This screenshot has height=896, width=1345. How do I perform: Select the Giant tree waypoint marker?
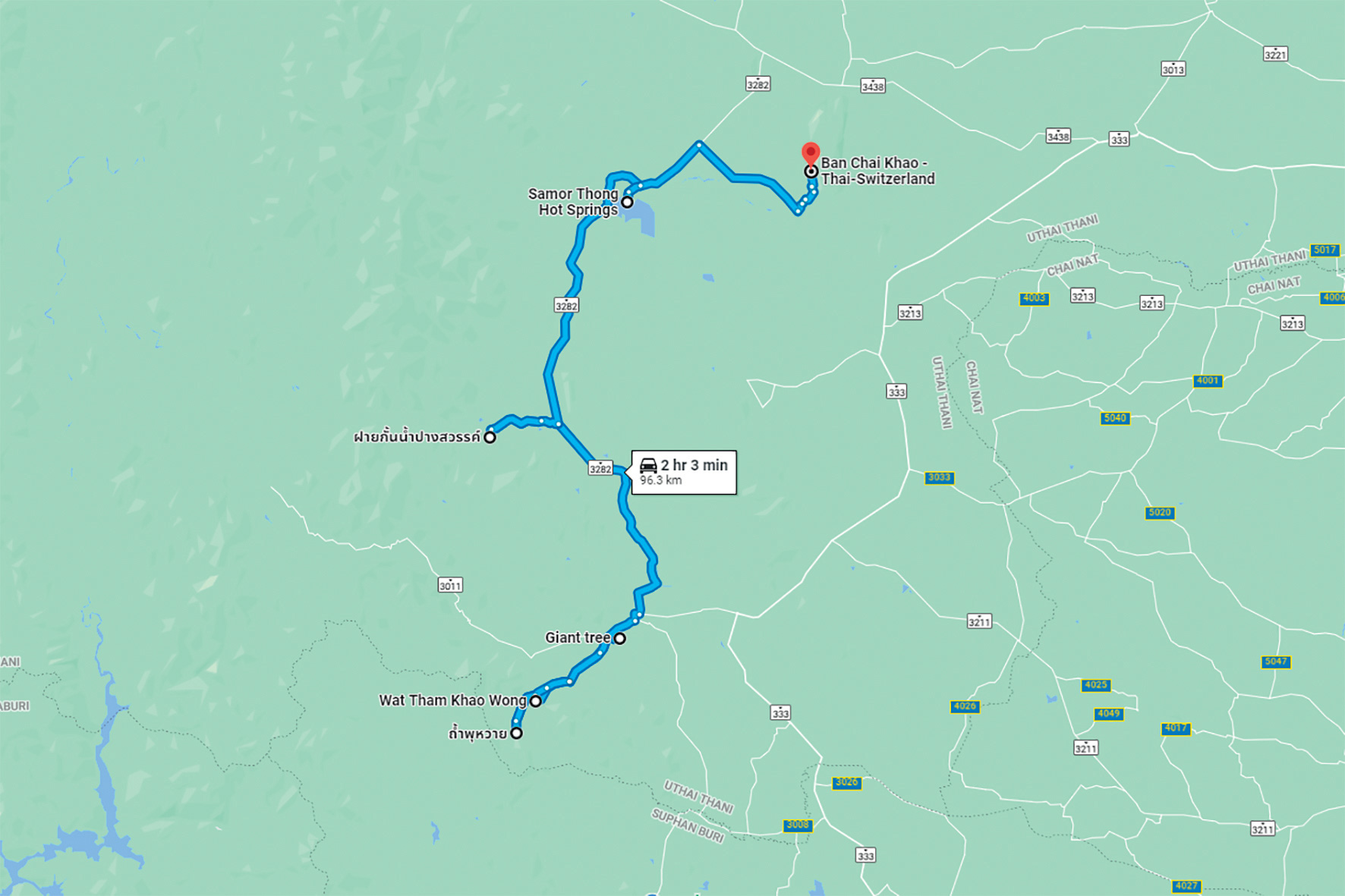619,639
